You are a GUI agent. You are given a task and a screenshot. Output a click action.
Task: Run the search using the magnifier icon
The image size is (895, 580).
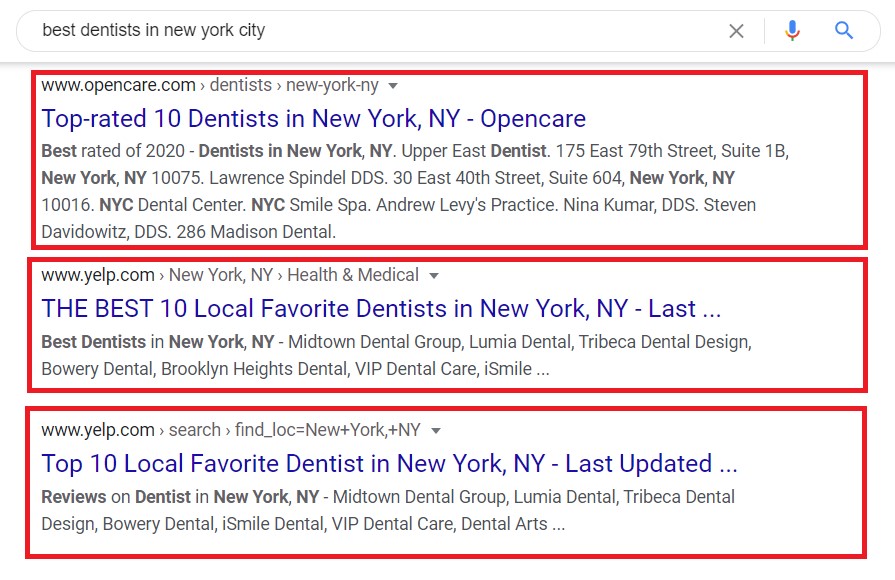pyautogui.click(x=844, y=30)
